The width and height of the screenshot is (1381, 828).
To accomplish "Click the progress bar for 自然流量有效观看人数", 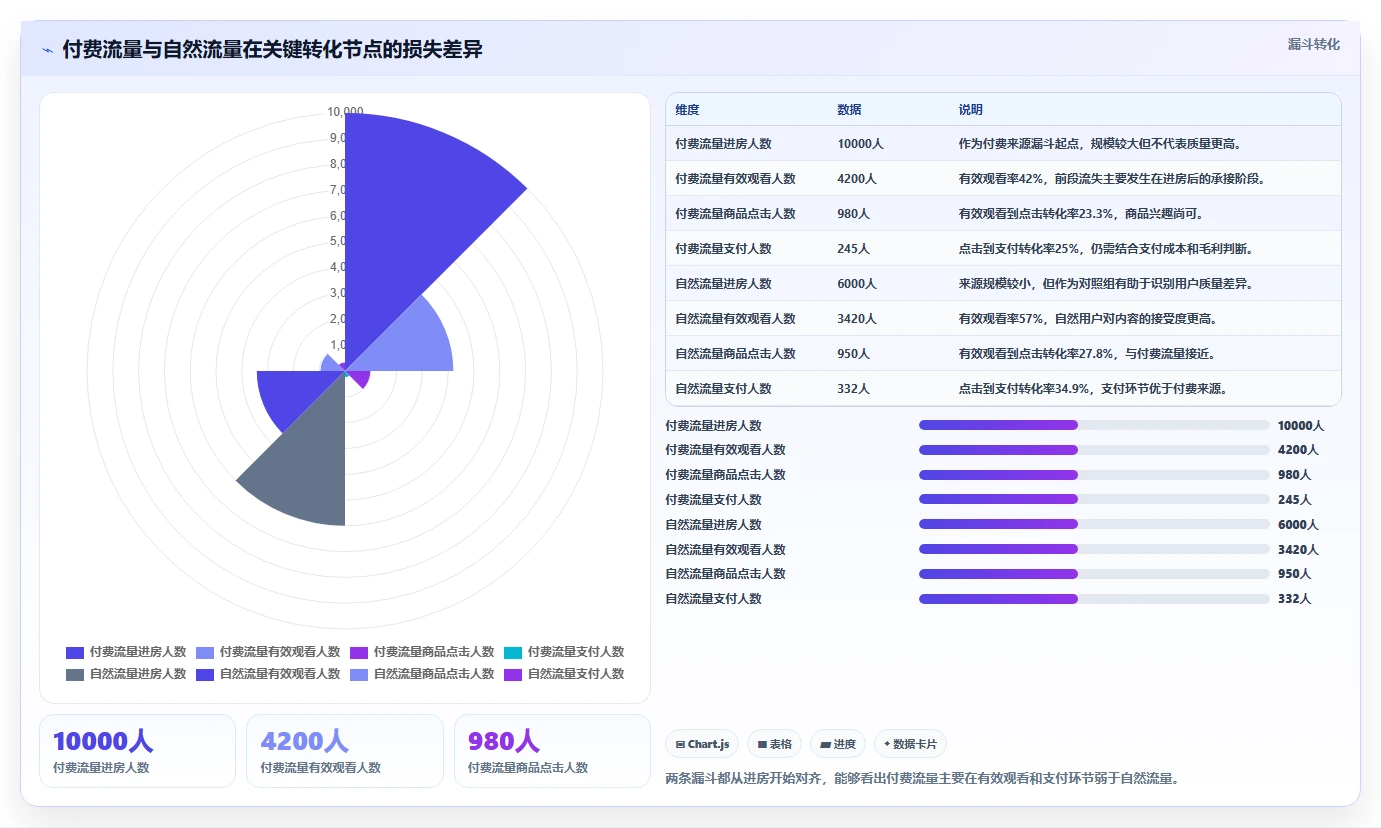I will point(1094,549).
